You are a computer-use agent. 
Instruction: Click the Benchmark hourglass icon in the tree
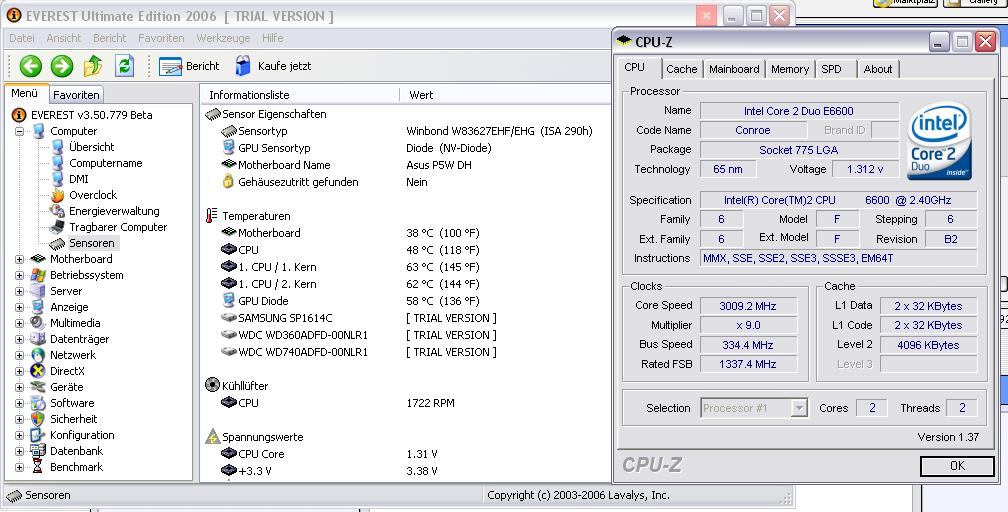click(39, 467)
